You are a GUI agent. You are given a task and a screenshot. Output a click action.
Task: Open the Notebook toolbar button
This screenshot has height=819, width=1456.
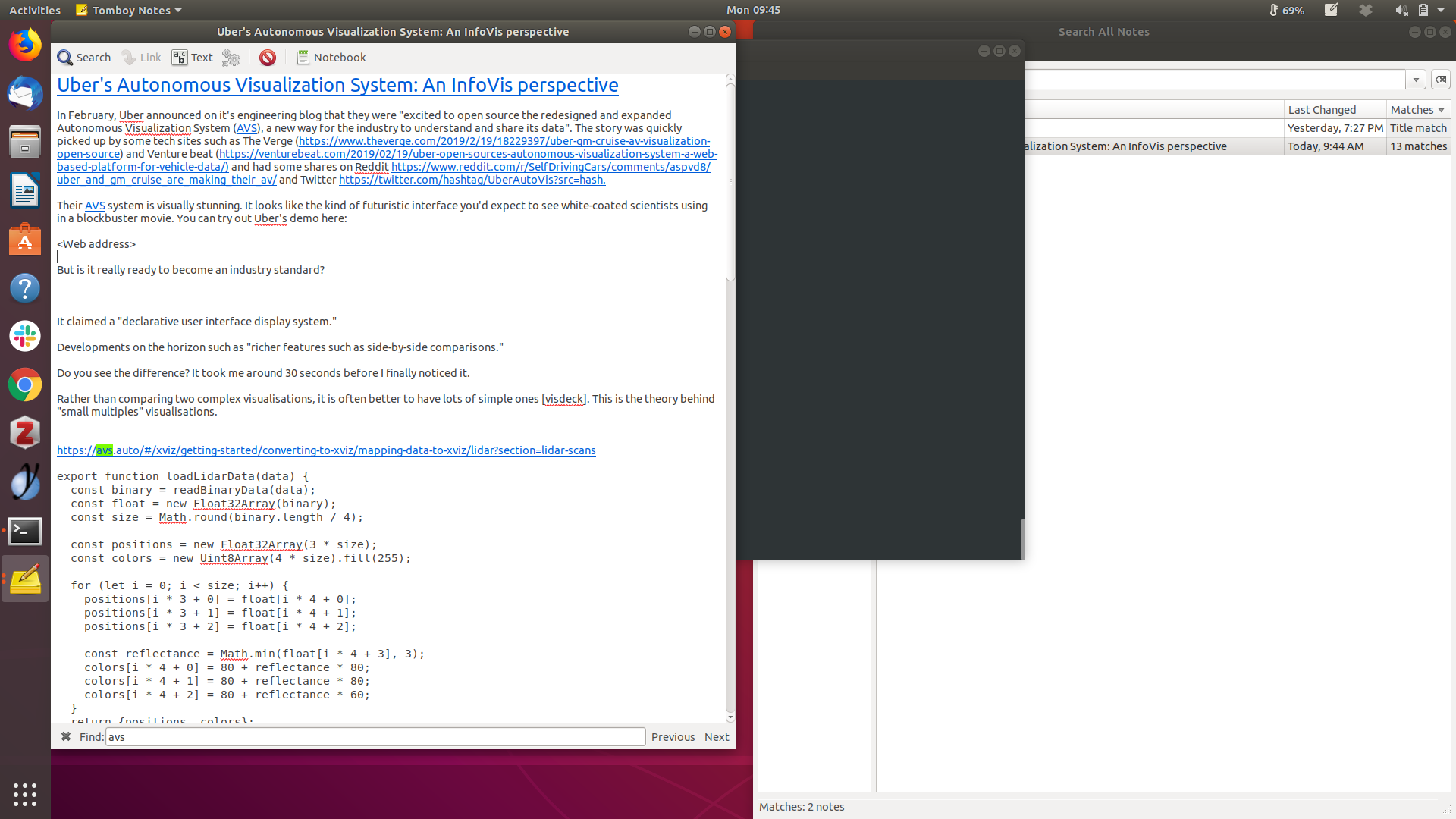331,58
